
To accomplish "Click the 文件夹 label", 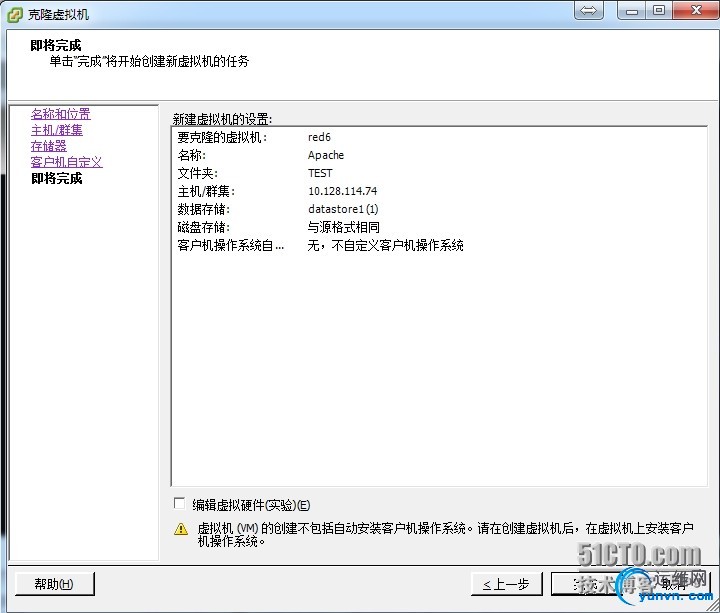I will click(197, 173).
